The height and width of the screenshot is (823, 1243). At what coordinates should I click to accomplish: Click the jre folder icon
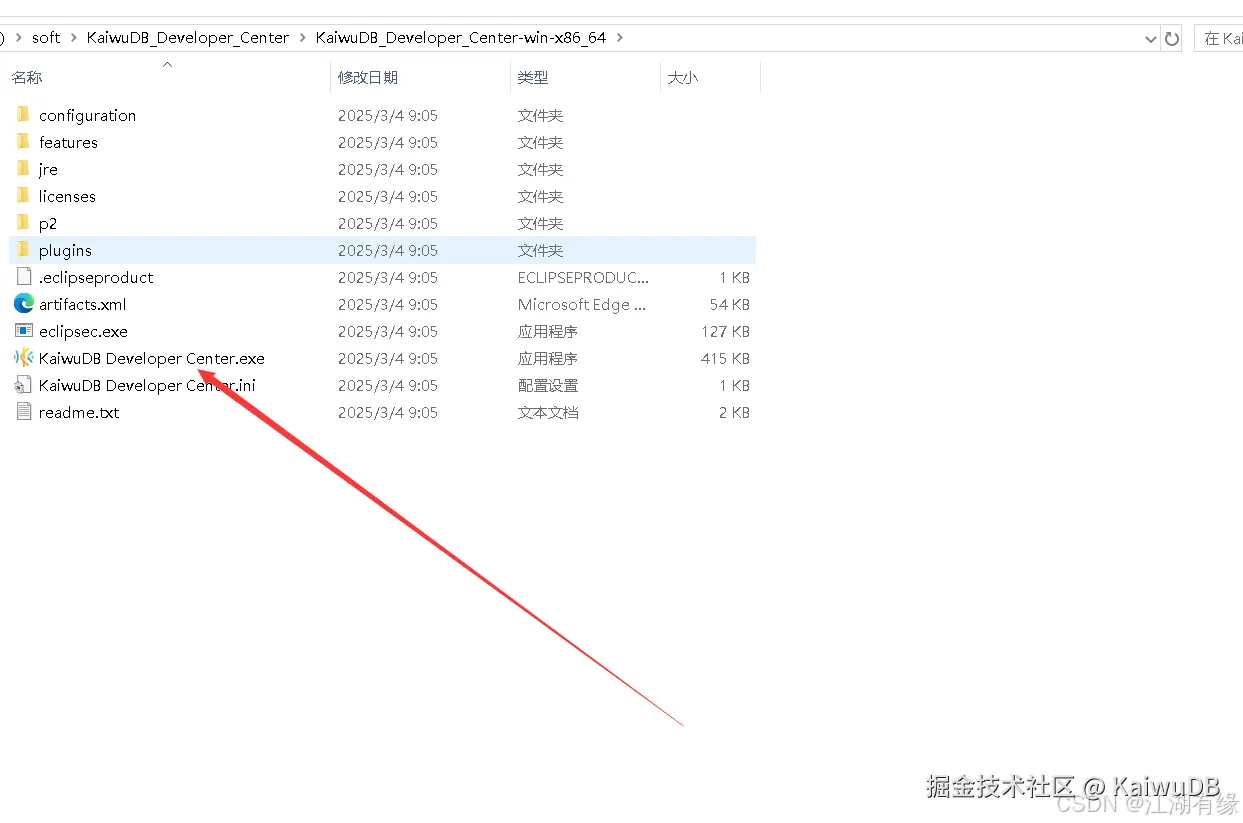pyautogui.click(x=24, y=169)
